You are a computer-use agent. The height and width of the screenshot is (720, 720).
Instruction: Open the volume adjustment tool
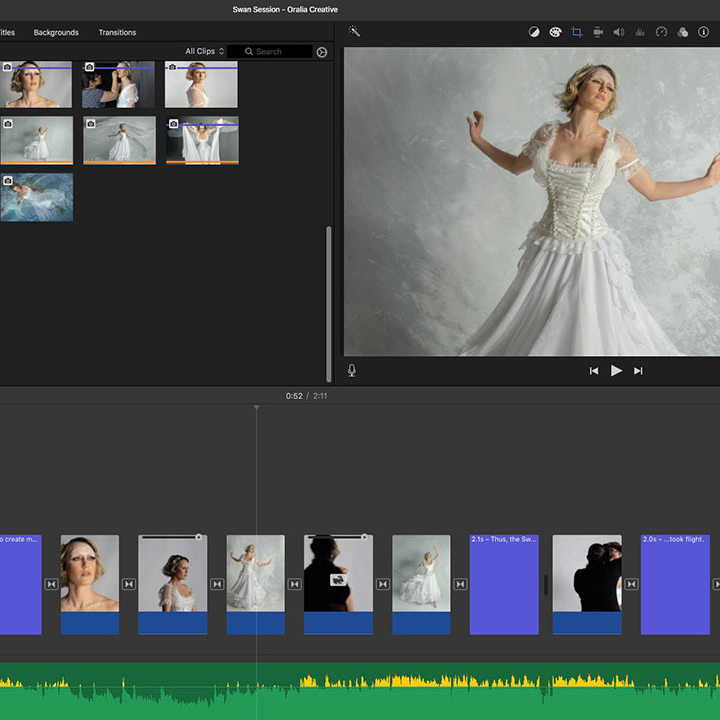[619, 32]
